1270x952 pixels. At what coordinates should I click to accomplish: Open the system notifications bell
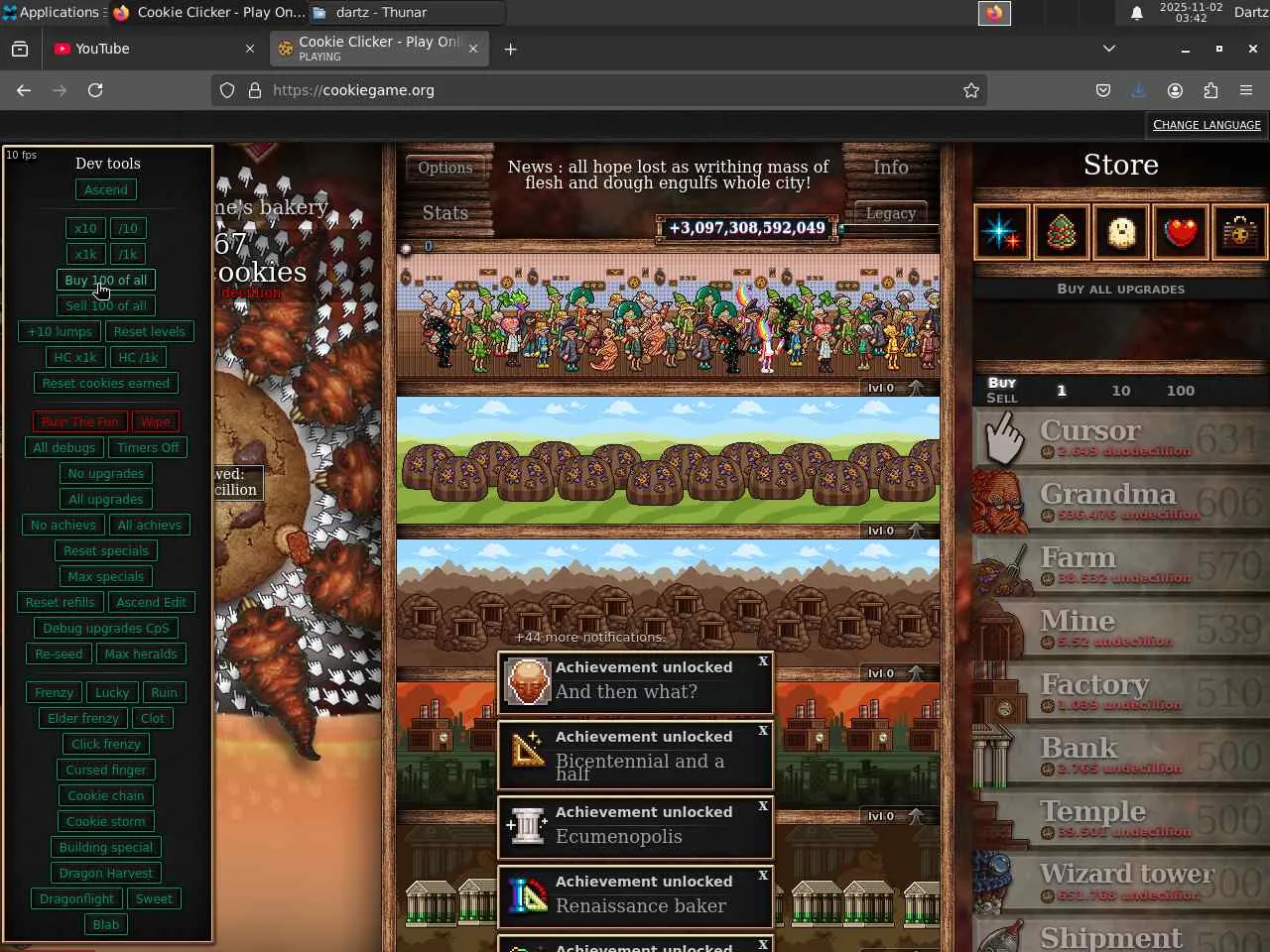click(x=1137, y=13)
